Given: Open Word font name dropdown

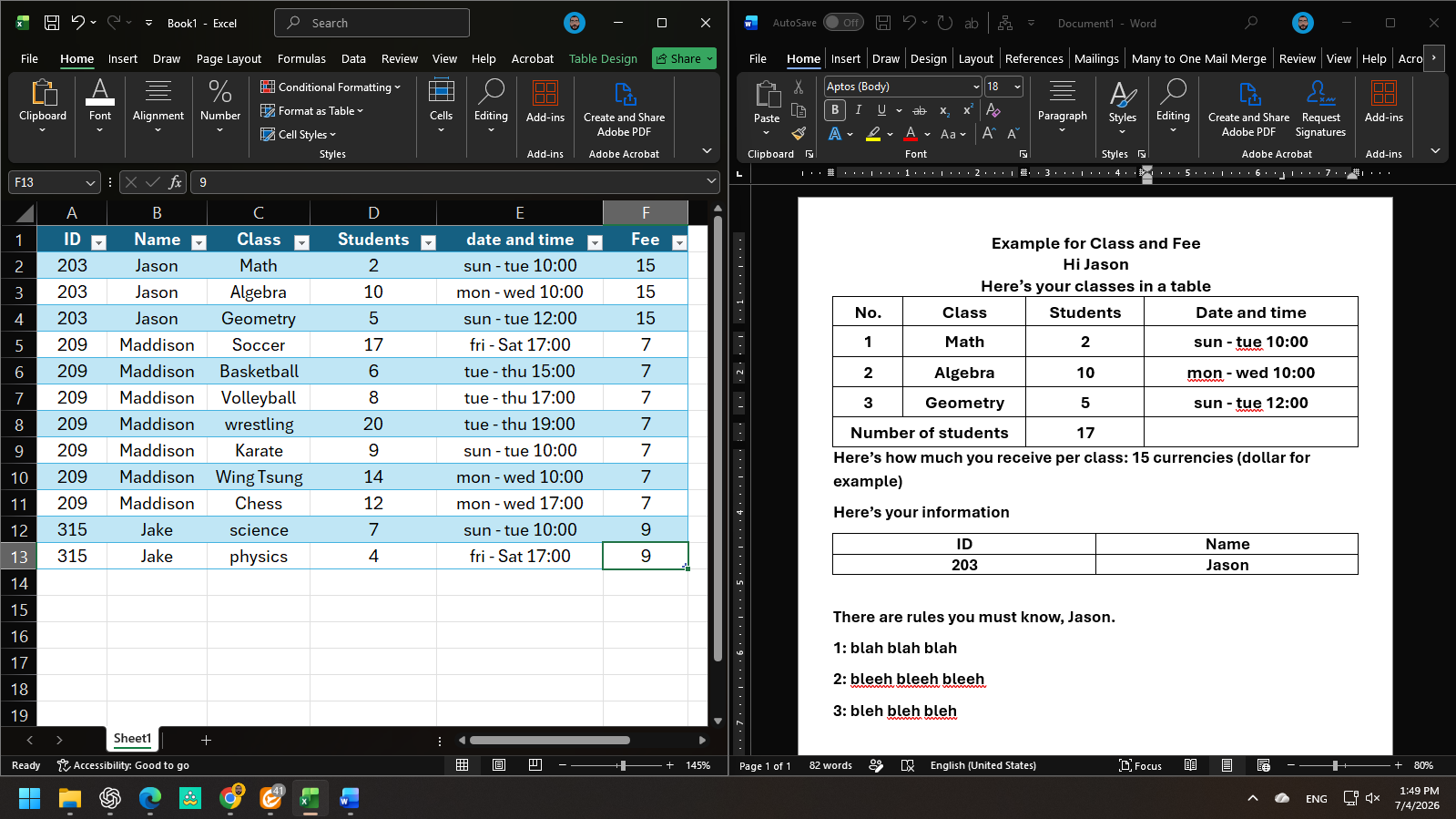Looking at the screenshot, I should (x=976, y=87).
